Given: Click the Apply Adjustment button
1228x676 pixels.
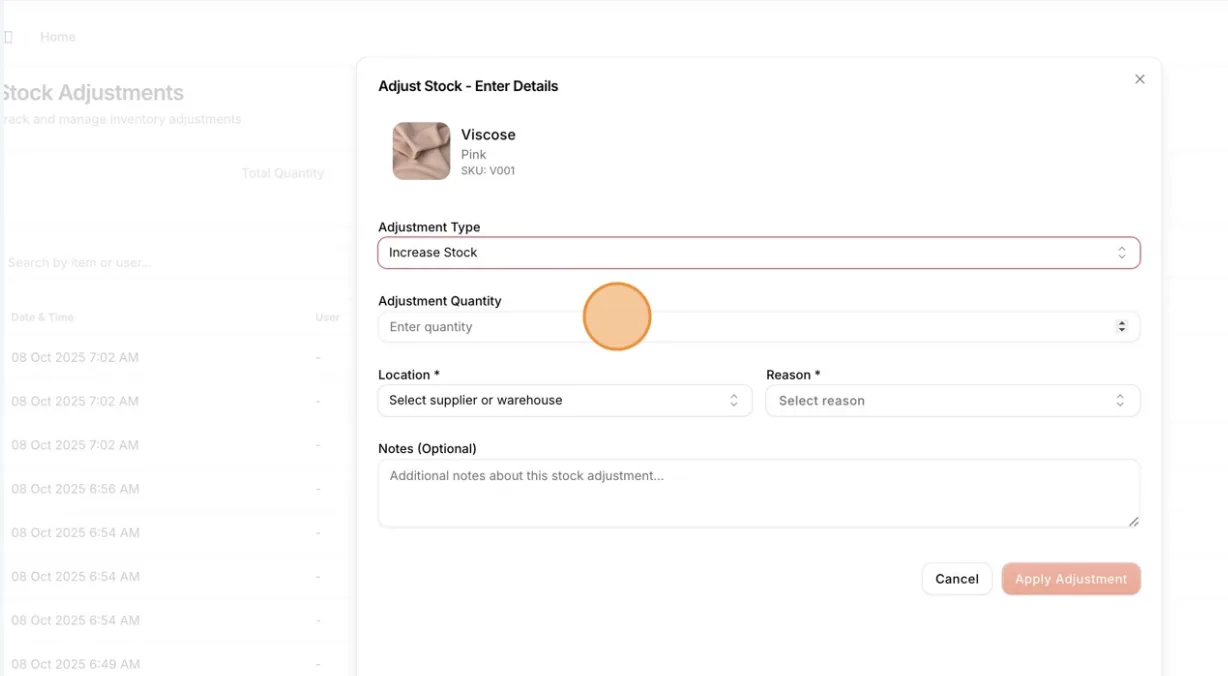Looking at the screenshot, I should tap(1071, 579).
